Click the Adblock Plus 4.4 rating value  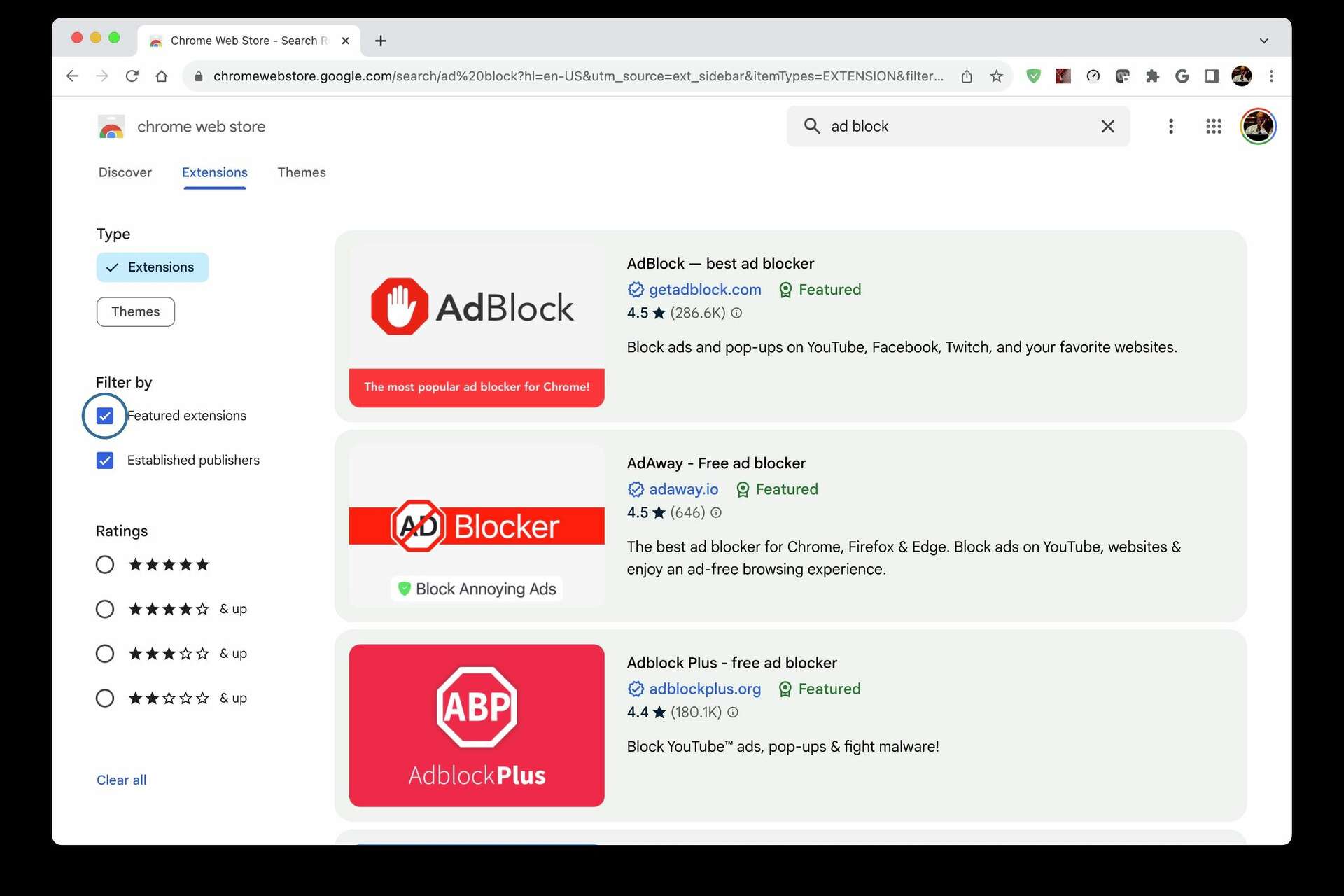point(638,712)
